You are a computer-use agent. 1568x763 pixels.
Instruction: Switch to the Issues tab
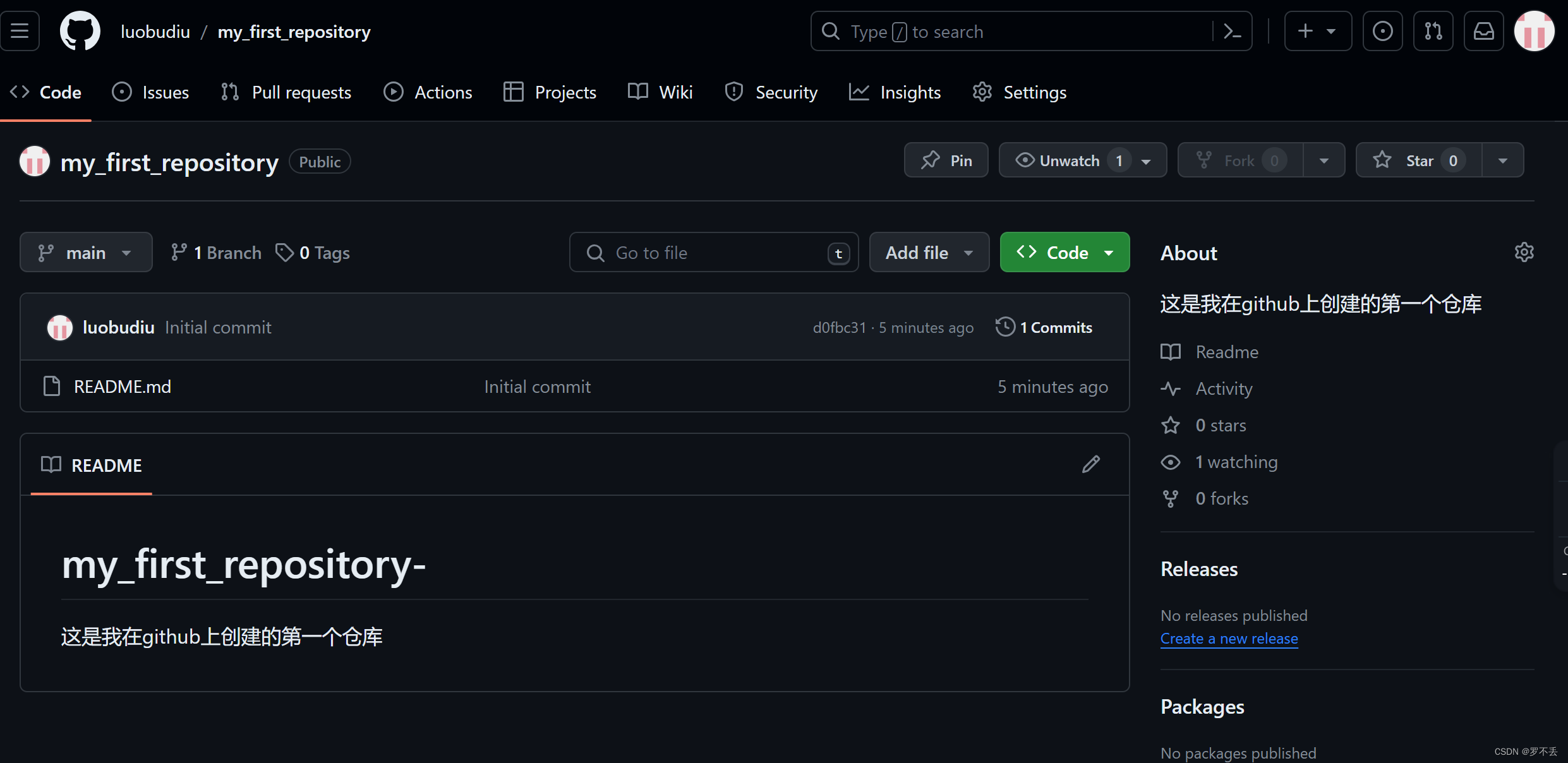point(150,92)
